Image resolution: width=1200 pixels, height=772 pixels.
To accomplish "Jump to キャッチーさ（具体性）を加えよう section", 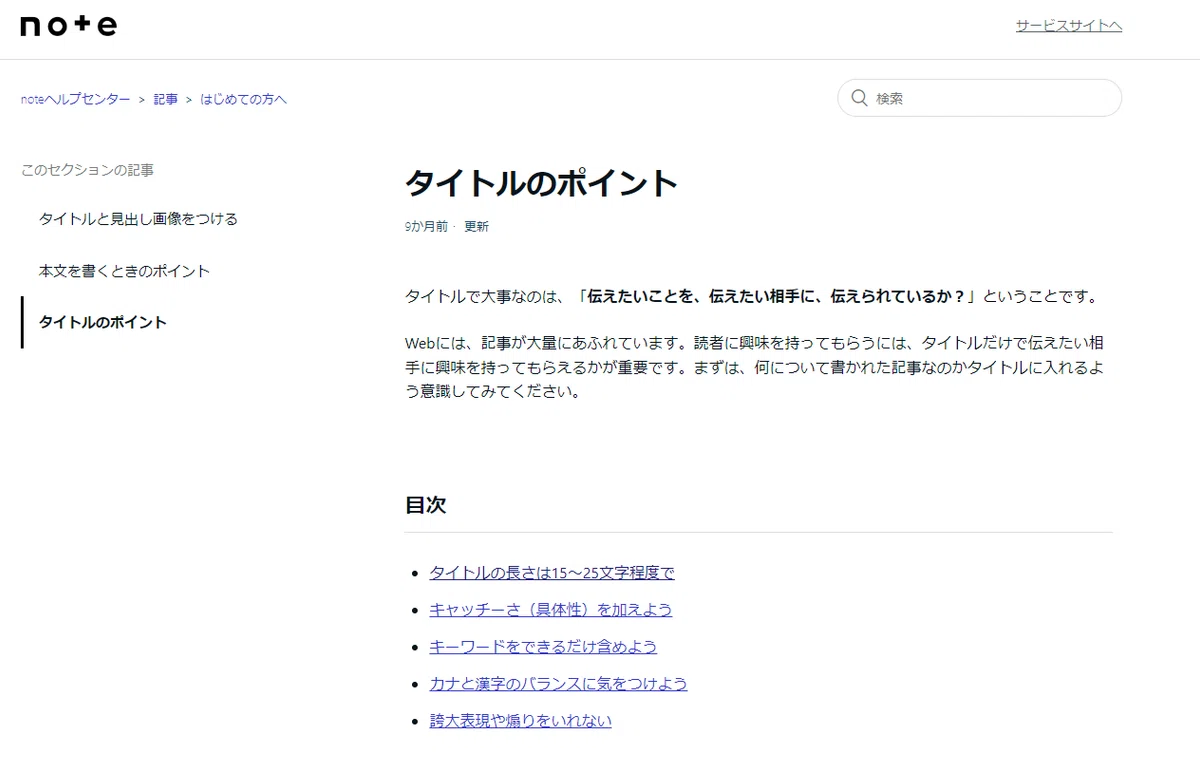I will (551, 610).
